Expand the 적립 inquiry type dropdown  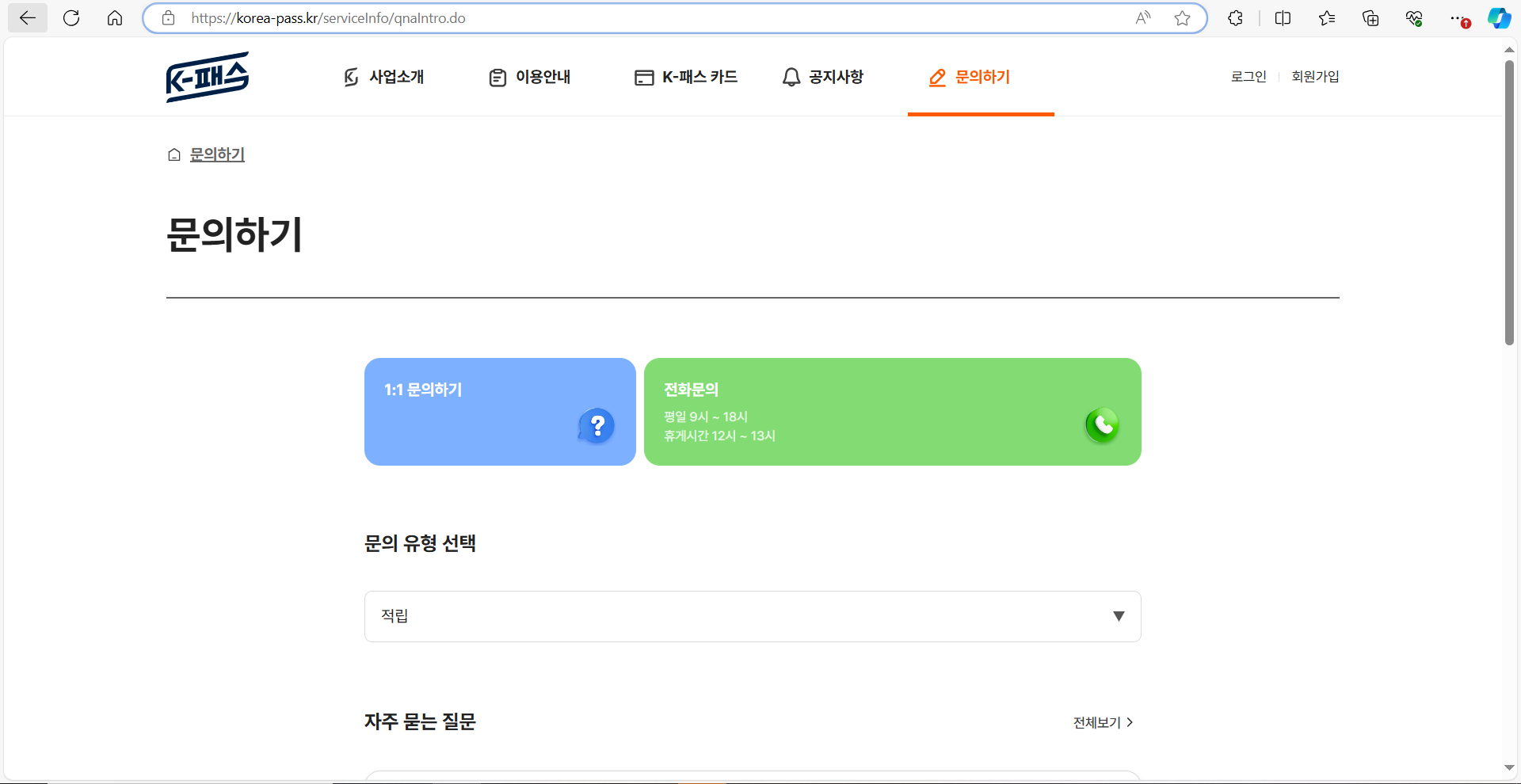click(753, 616)
